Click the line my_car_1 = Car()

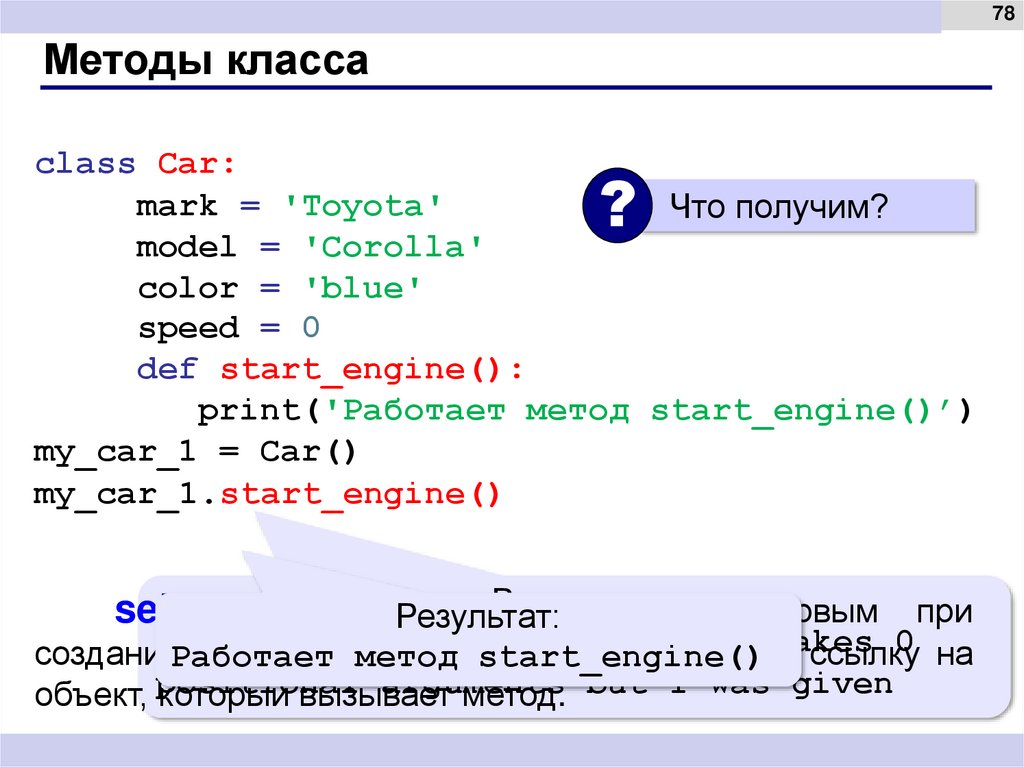click(x=195, y=452)
